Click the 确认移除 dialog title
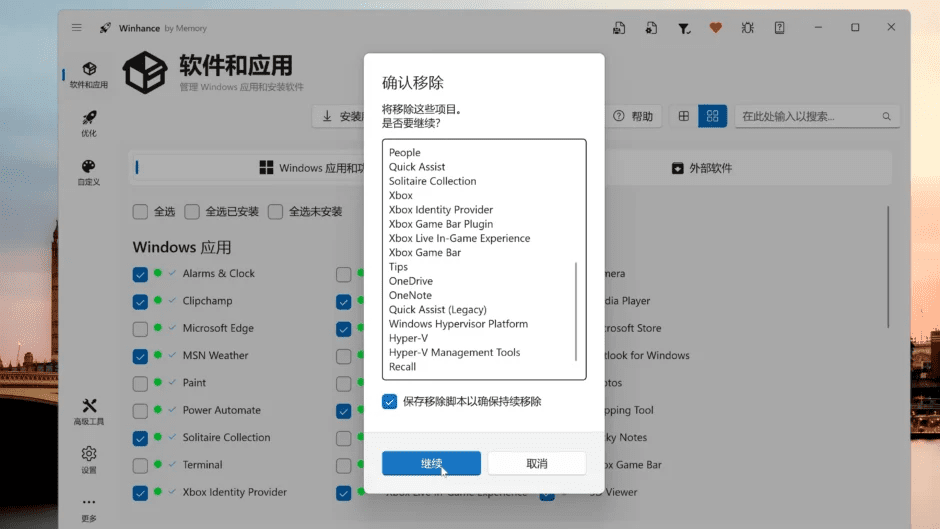 (x=413, y=83)
